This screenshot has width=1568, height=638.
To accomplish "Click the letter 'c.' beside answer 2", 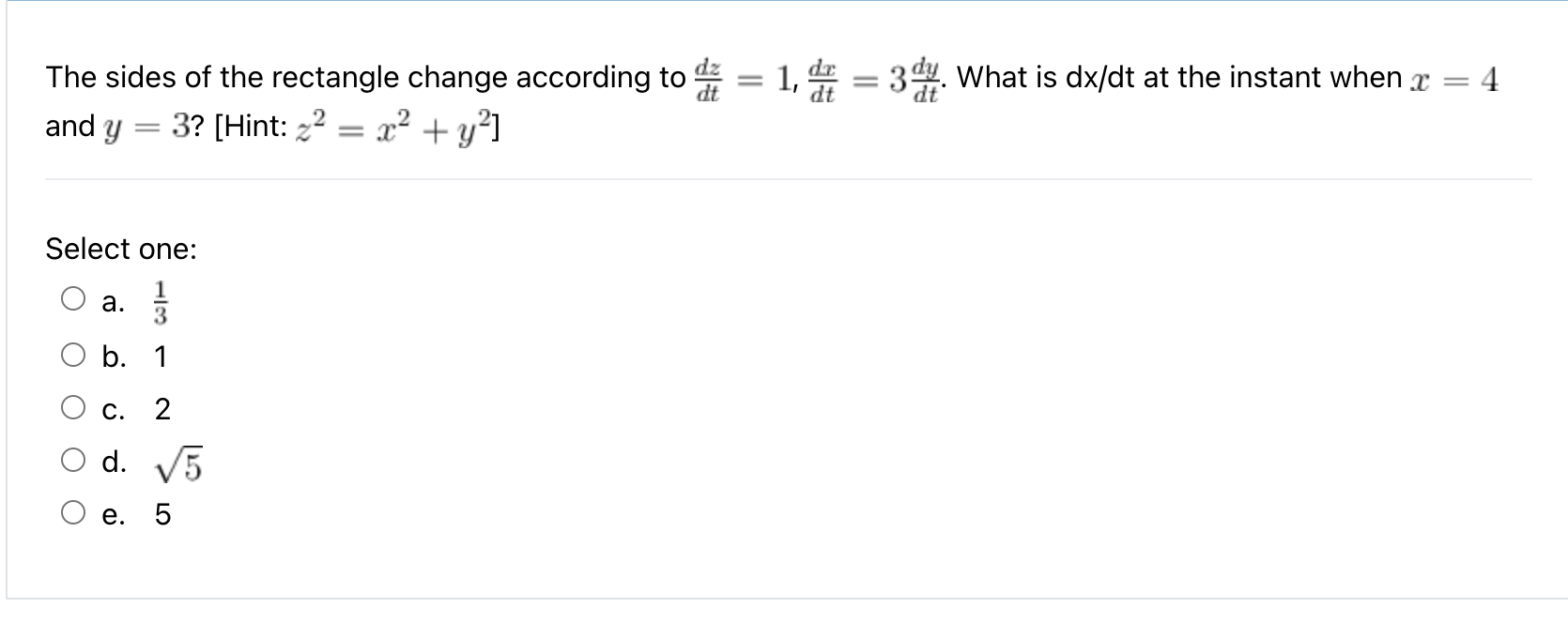I will click(x=113, y=407).
